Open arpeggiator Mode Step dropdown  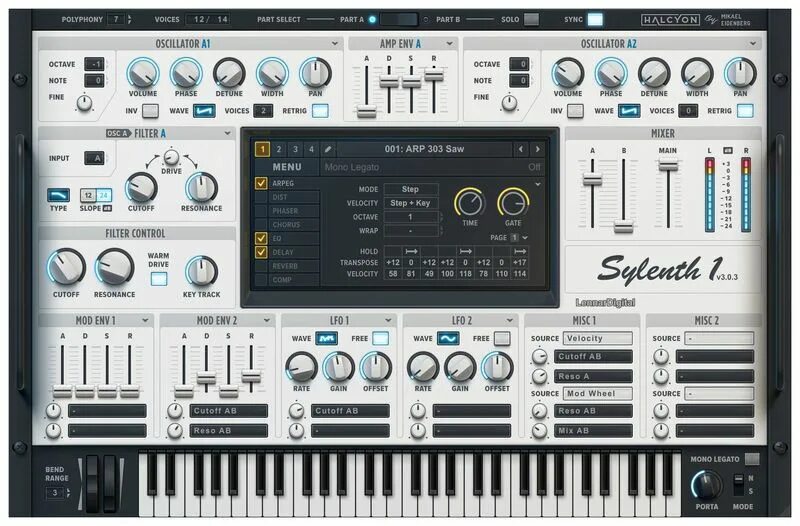point(411,189)
